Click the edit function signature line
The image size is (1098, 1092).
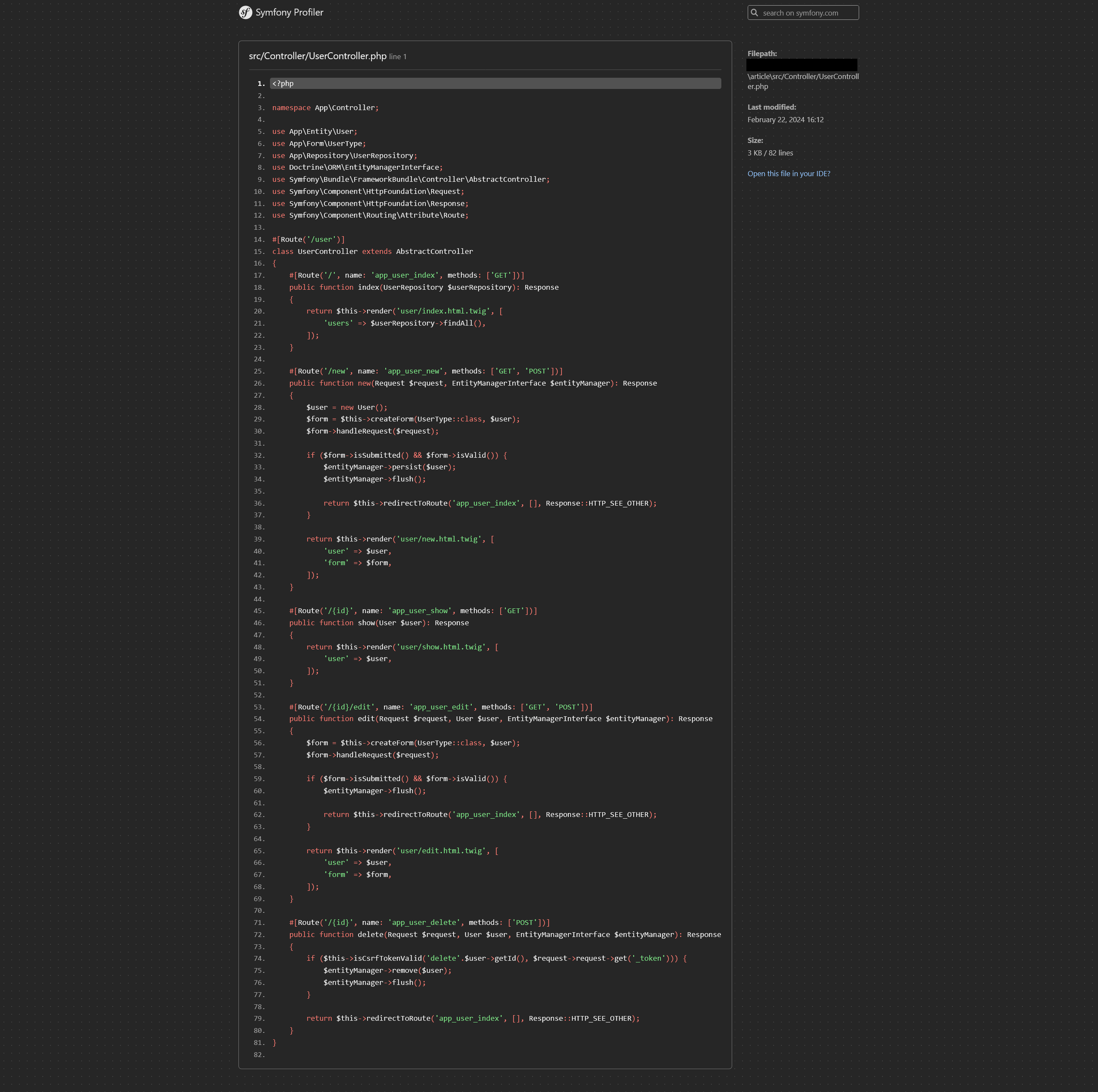coord(500,719)
